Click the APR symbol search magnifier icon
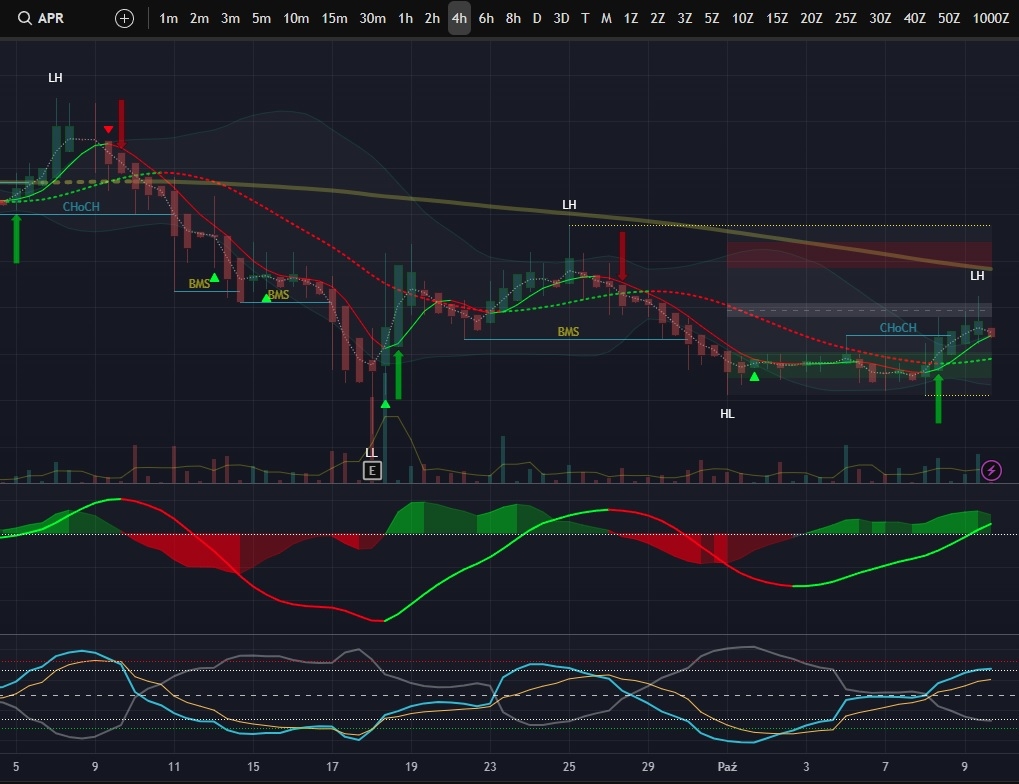Screen dimensions: 1019x784 [24, 18]
